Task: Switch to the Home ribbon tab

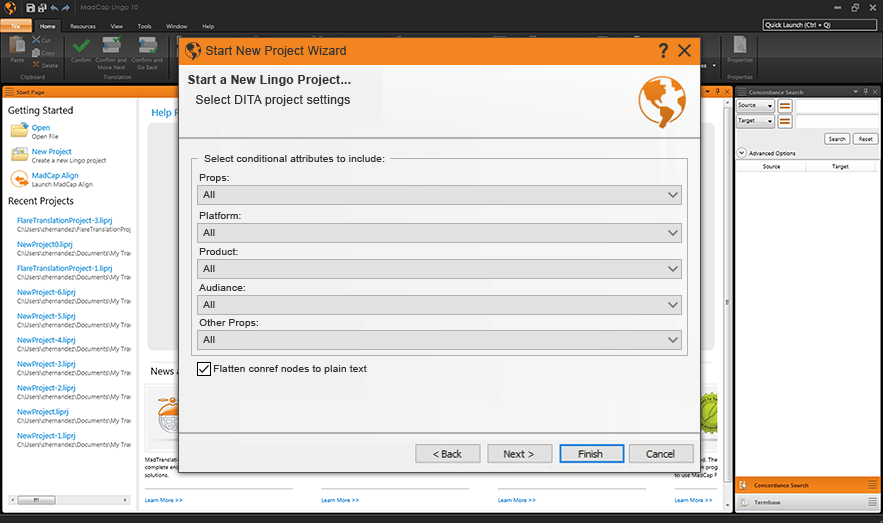Action: click(47, 26)
